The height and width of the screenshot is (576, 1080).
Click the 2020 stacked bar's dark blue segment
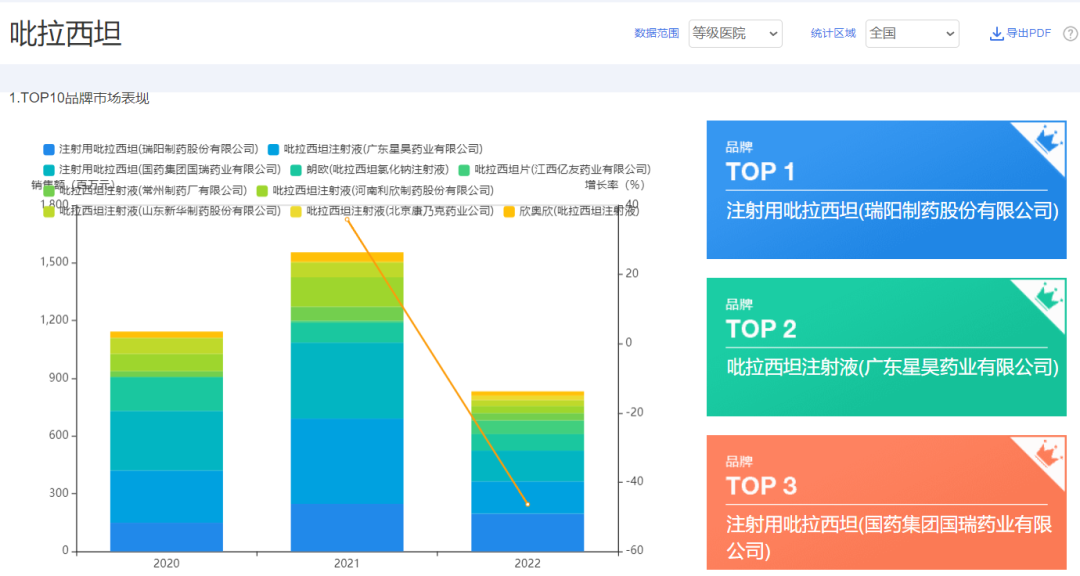pyautogui.click(x=167, y=537)
